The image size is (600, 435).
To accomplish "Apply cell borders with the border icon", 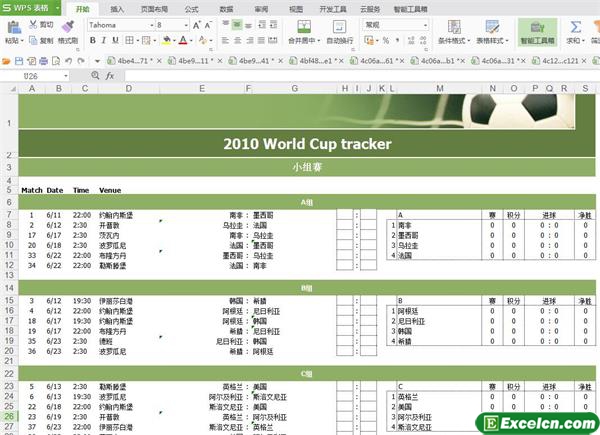I will [x=129, y=40].
